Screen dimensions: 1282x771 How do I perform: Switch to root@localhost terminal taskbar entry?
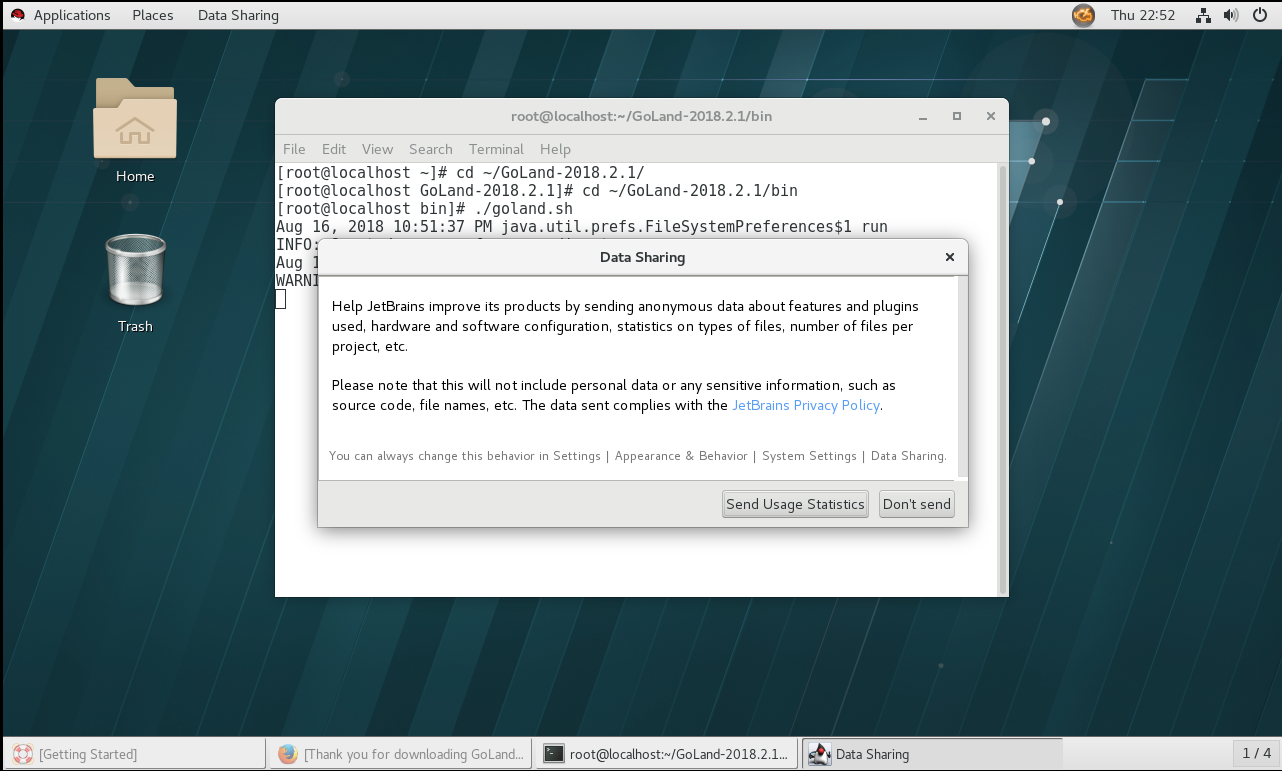pyautogui.click(x=668, y=754)
